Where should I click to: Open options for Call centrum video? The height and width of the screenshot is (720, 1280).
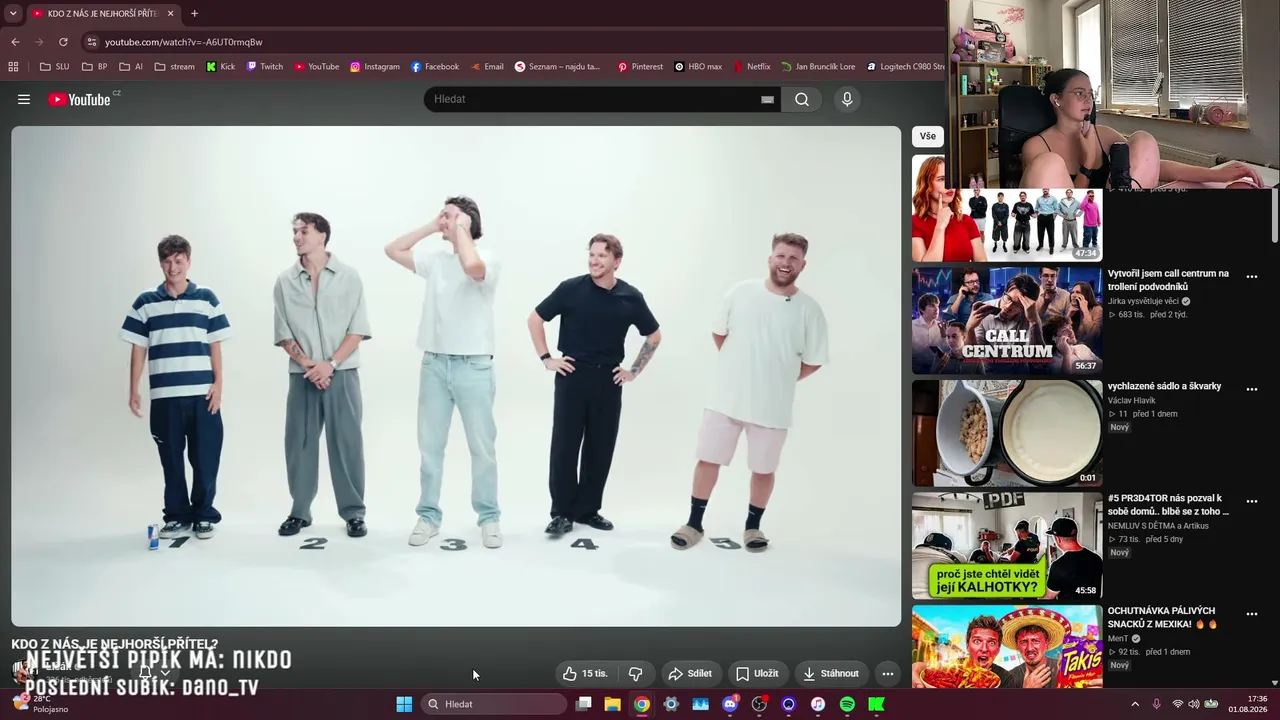(x=1251, y=276)
